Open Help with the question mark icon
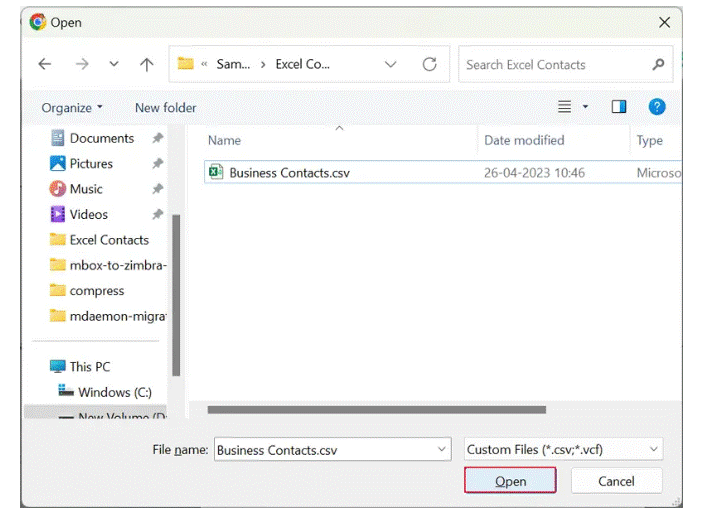 (657, 107)
